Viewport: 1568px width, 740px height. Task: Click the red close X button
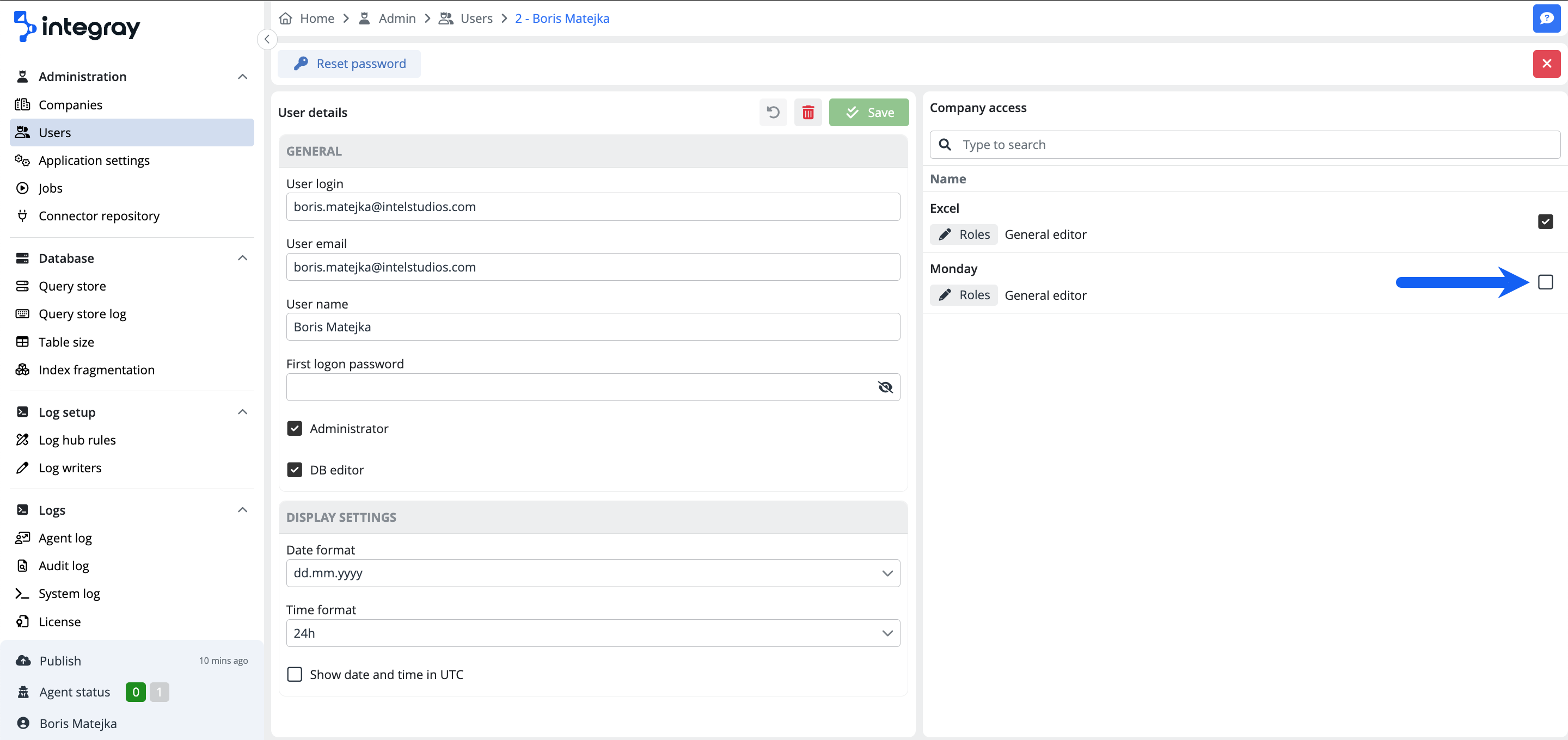tap(1546, 63)
